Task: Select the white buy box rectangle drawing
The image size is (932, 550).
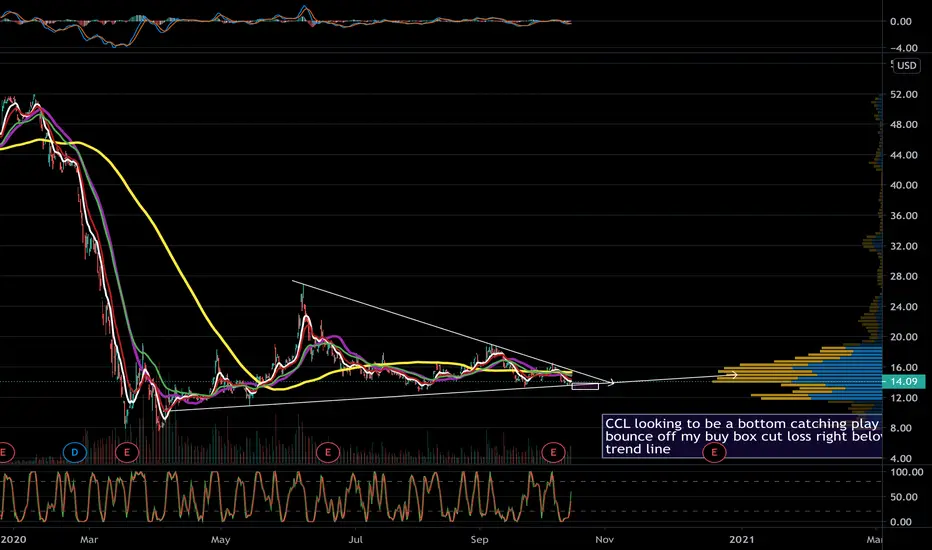Action: coord(585,386)
